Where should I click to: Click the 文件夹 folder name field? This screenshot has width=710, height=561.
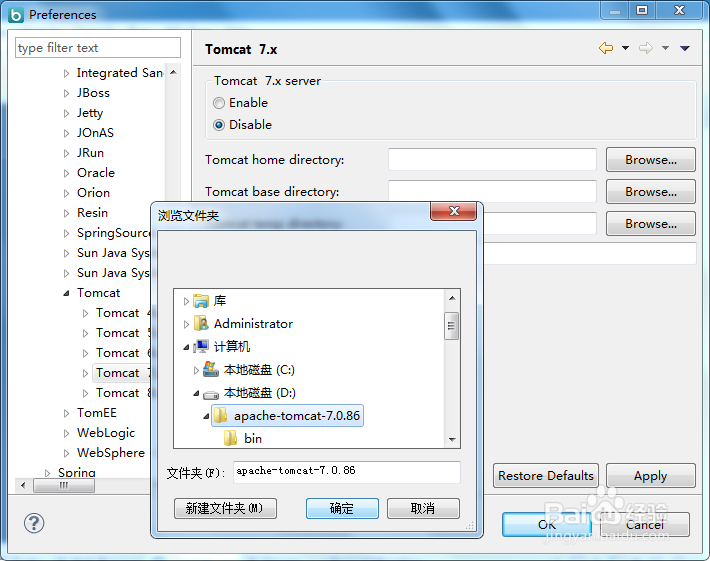(x=347, y=472)
